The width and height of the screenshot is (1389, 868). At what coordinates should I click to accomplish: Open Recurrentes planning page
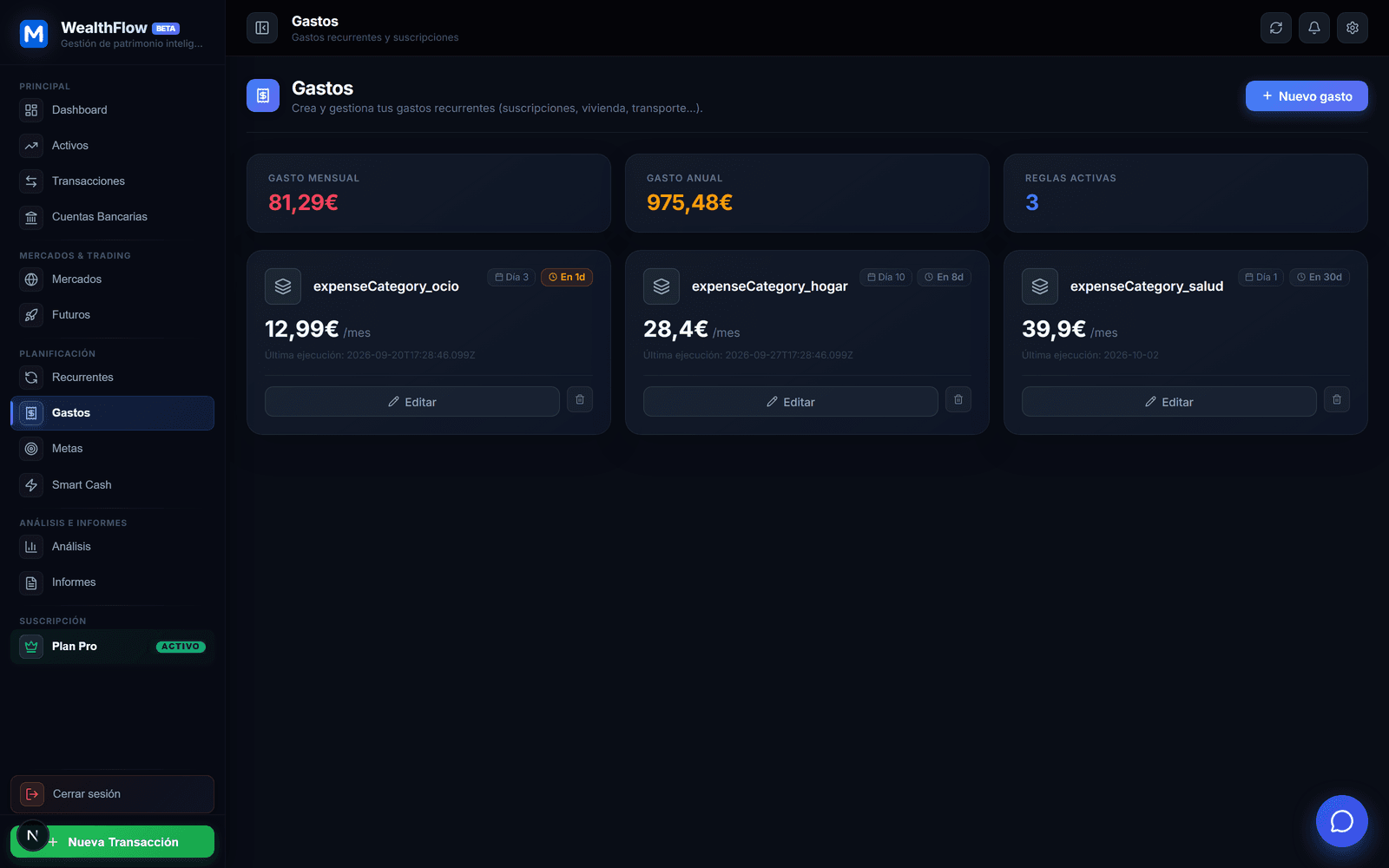pos(112,378)
